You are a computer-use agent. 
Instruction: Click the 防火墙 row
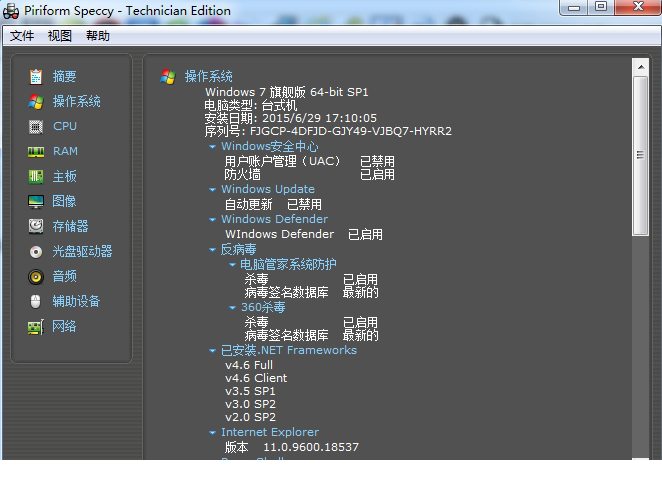coord(309,174)
